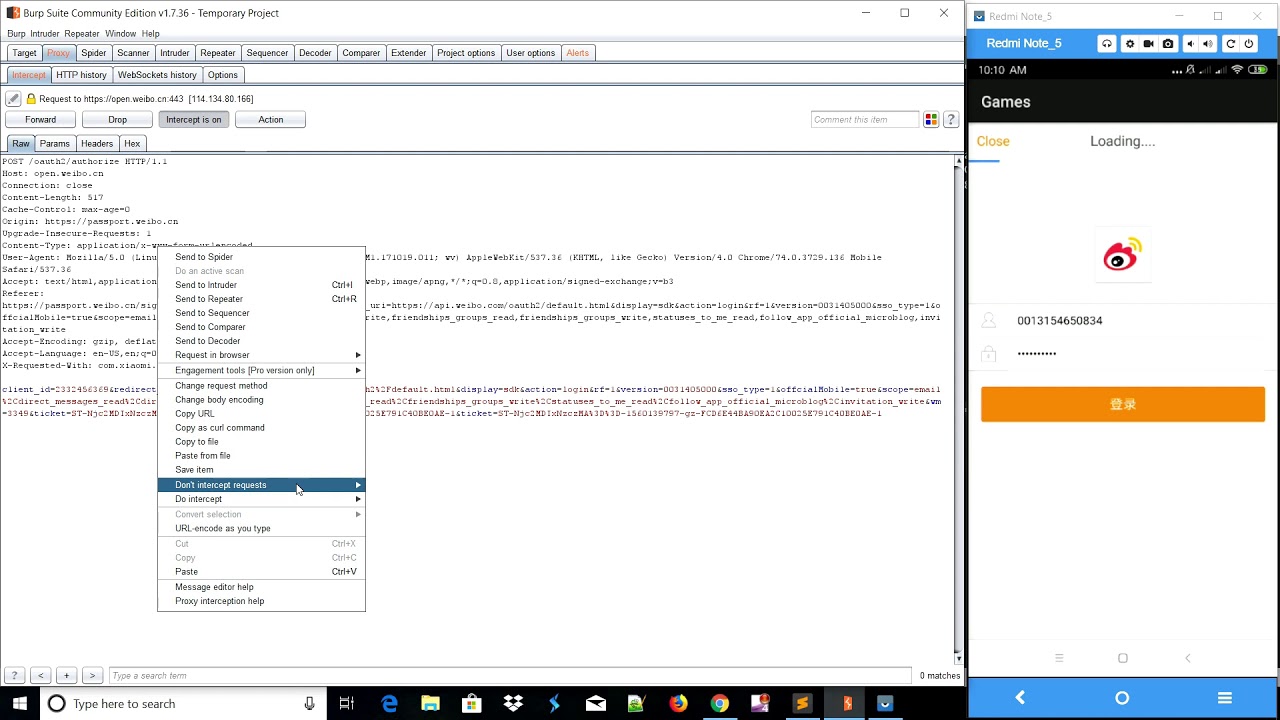
Task: Click the Cortana microphone icon
Action: [x=310, y=704]
